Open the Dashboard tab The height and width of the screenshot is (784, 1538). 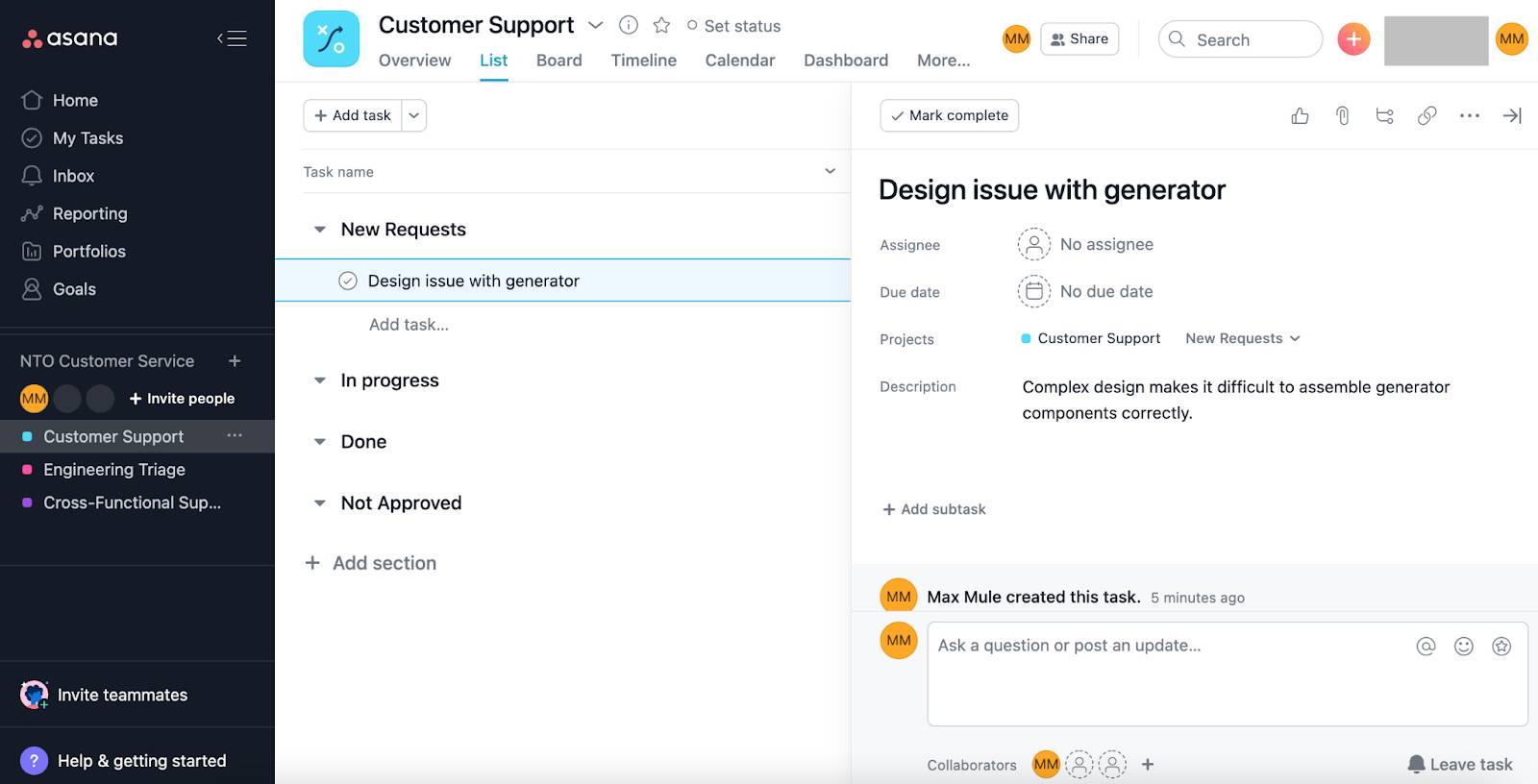click(x=846, y=61)
